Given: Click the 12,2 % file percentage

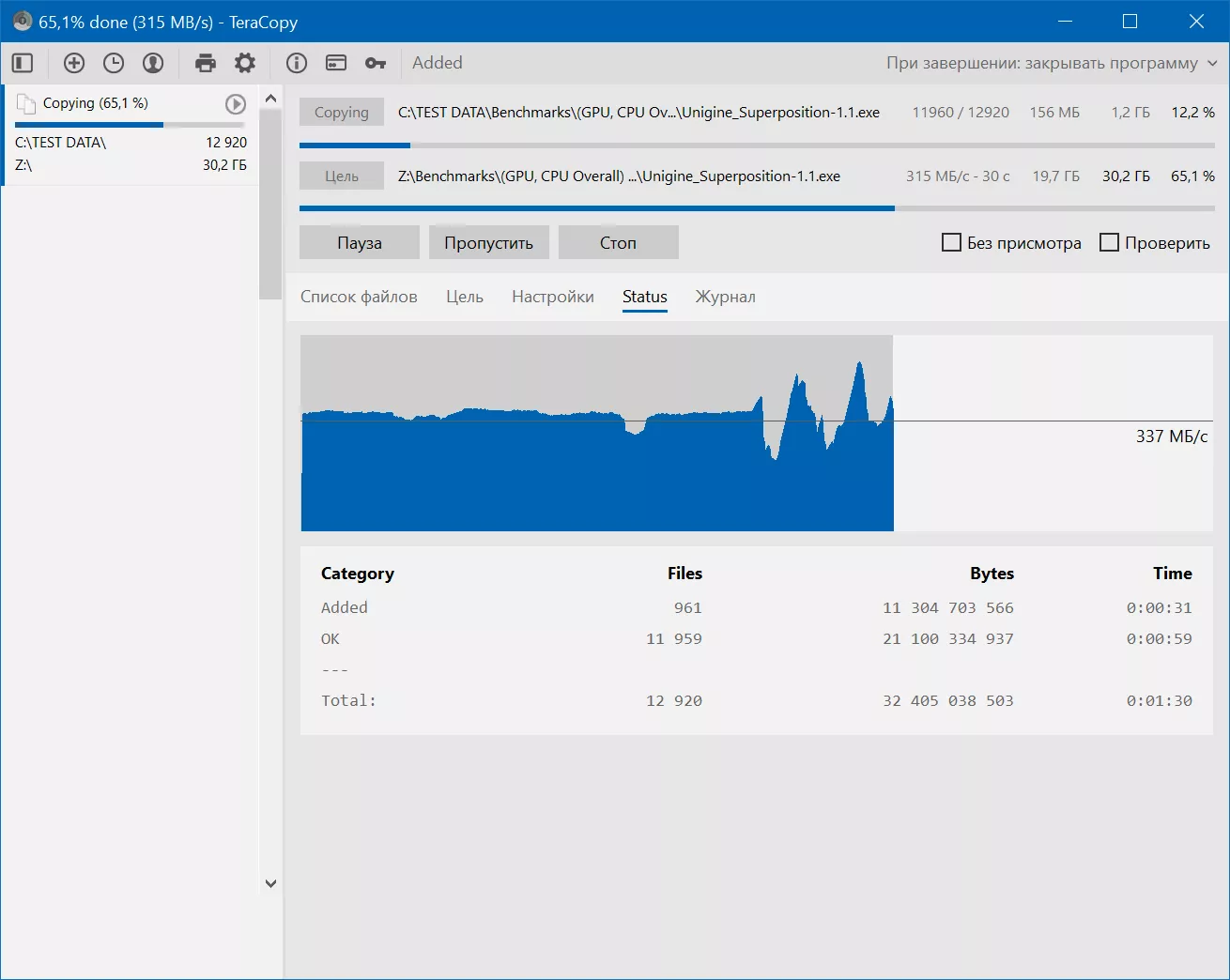Looking at the screenshot, I should point(1192,113).
